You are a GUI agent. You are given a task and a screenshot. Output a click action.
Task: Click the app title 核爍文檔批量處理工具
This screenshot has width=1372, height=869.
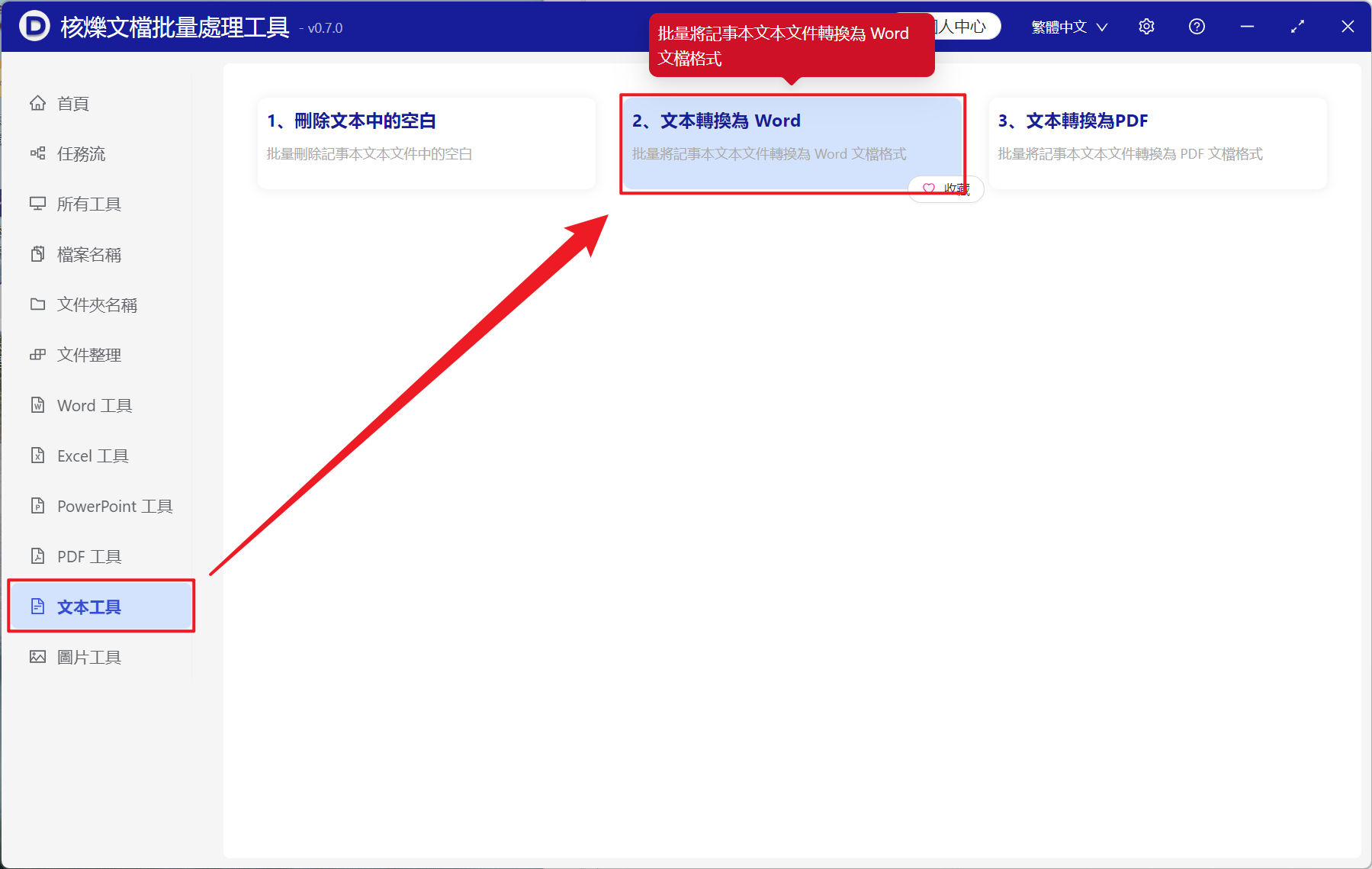tap(175, 27)
